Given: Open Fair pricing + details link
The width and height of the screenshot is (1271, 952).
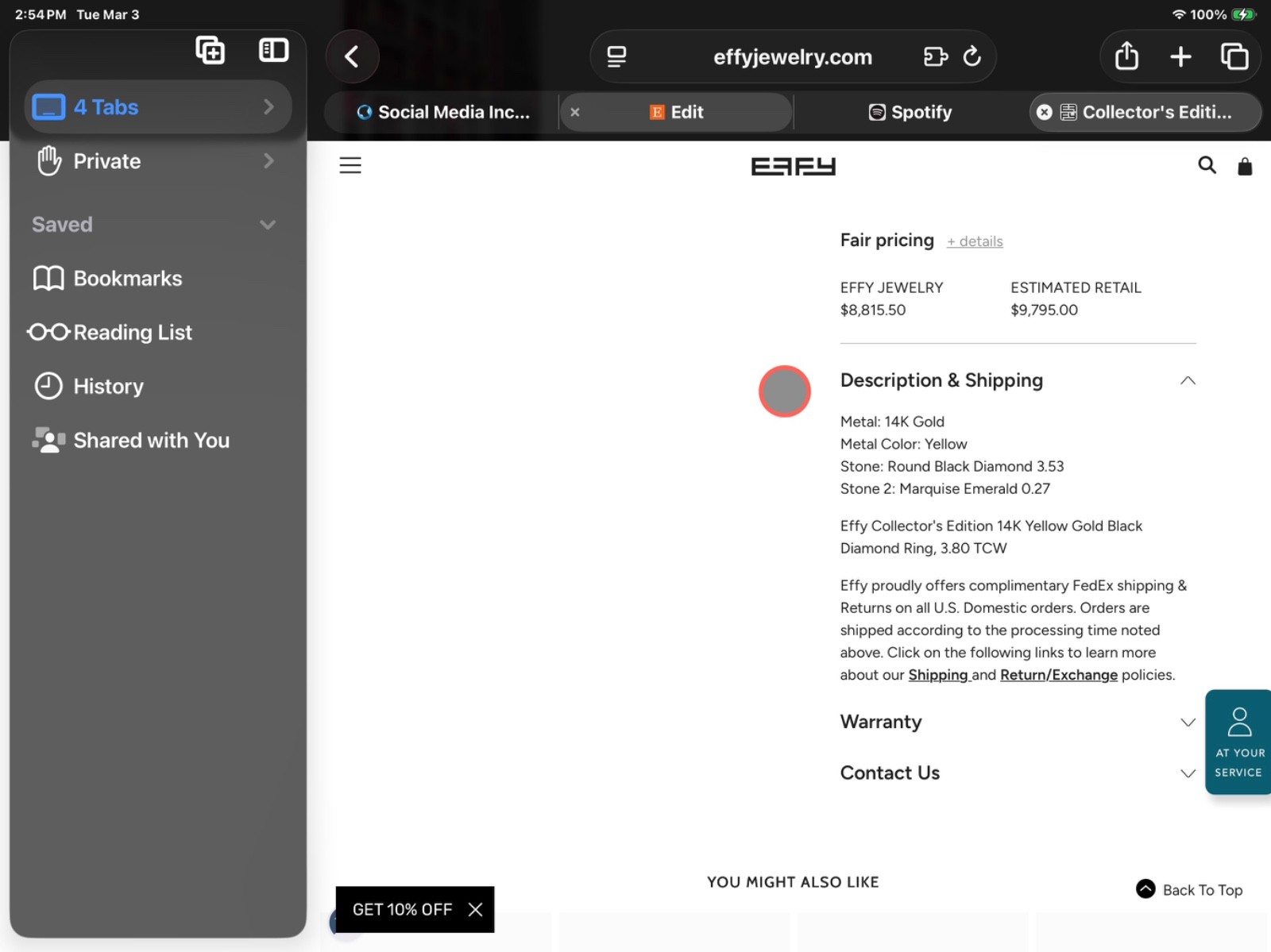Looking at the screenshot, I should tap(975, 241).
